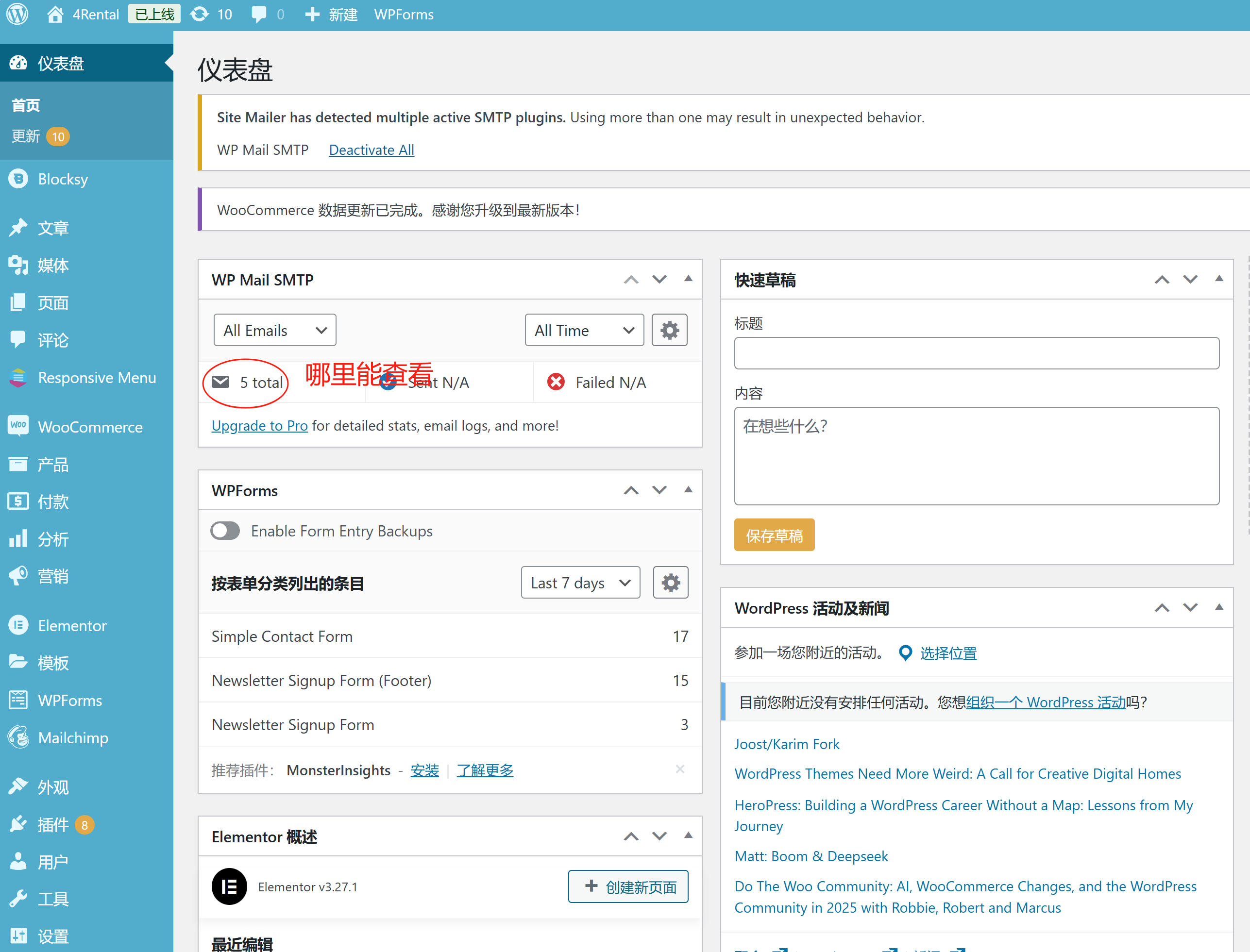Enable Form Entry Backups toggle
The image size is (1250, 952).
[x=225, y=531]
